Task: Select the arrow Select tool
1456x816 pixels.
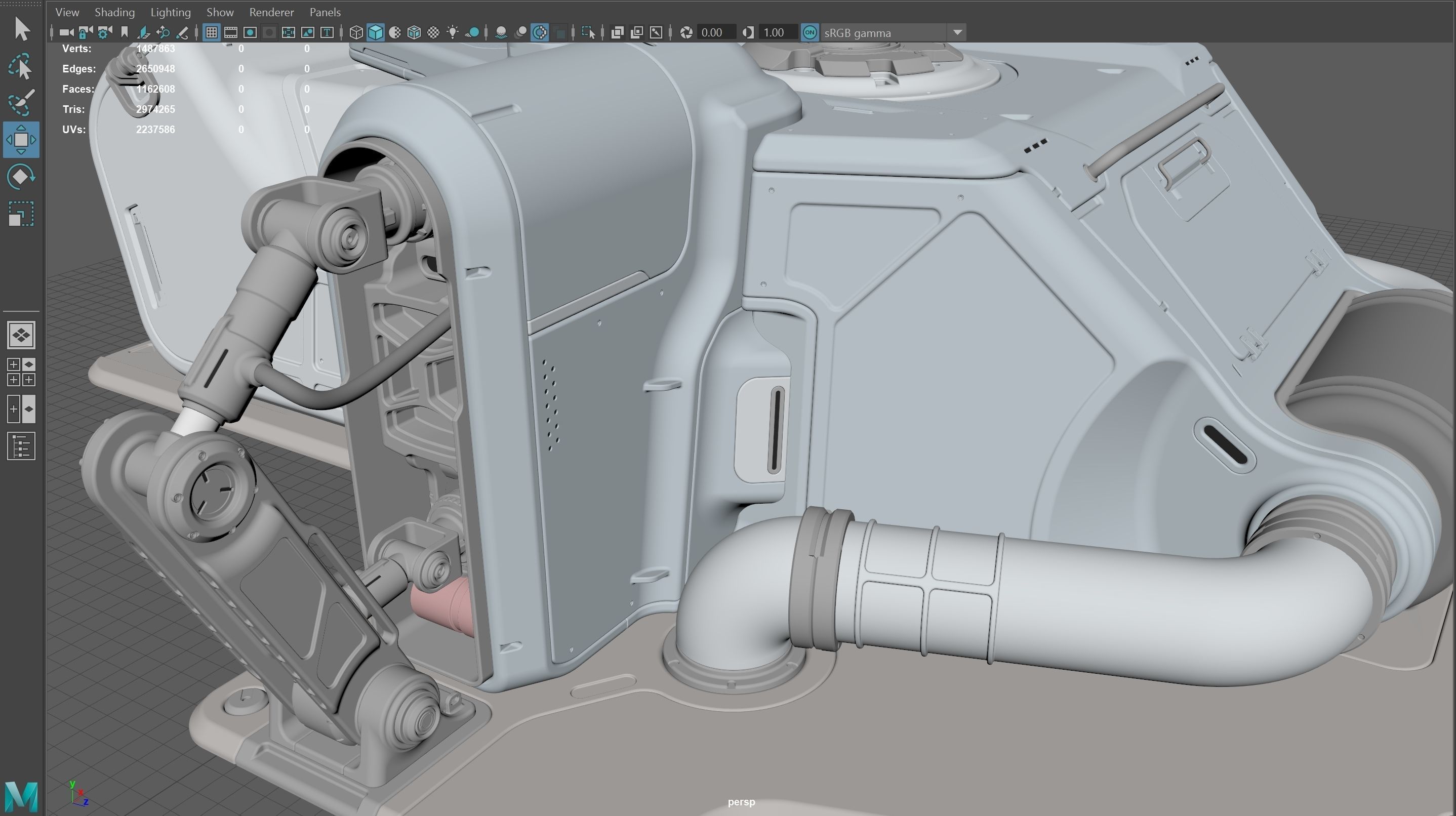Action: pyautogui.click(x=21, y=29)
